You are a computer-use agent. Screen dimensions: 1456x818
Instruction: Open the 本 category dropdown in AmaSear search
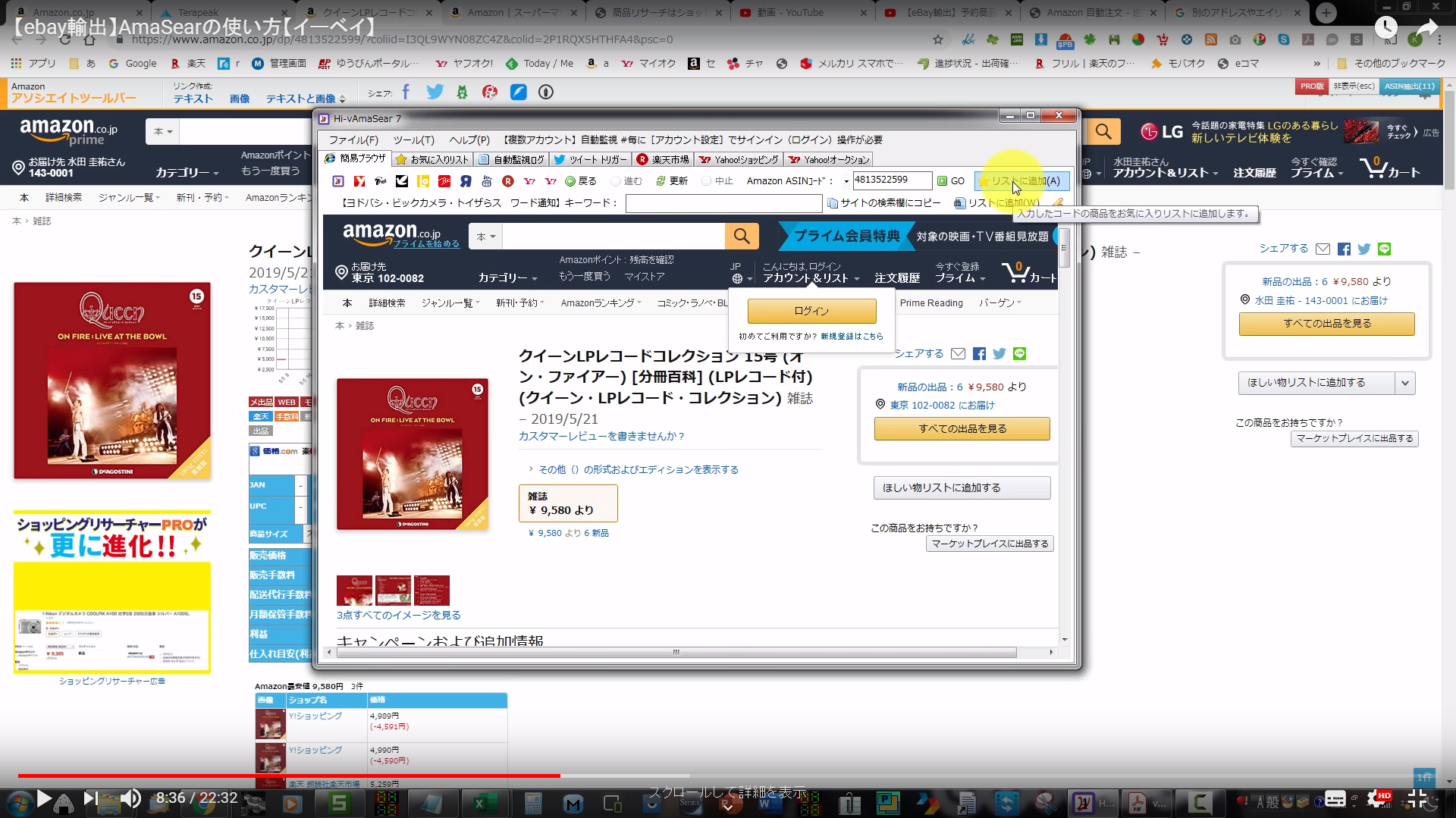click(485, 237)
